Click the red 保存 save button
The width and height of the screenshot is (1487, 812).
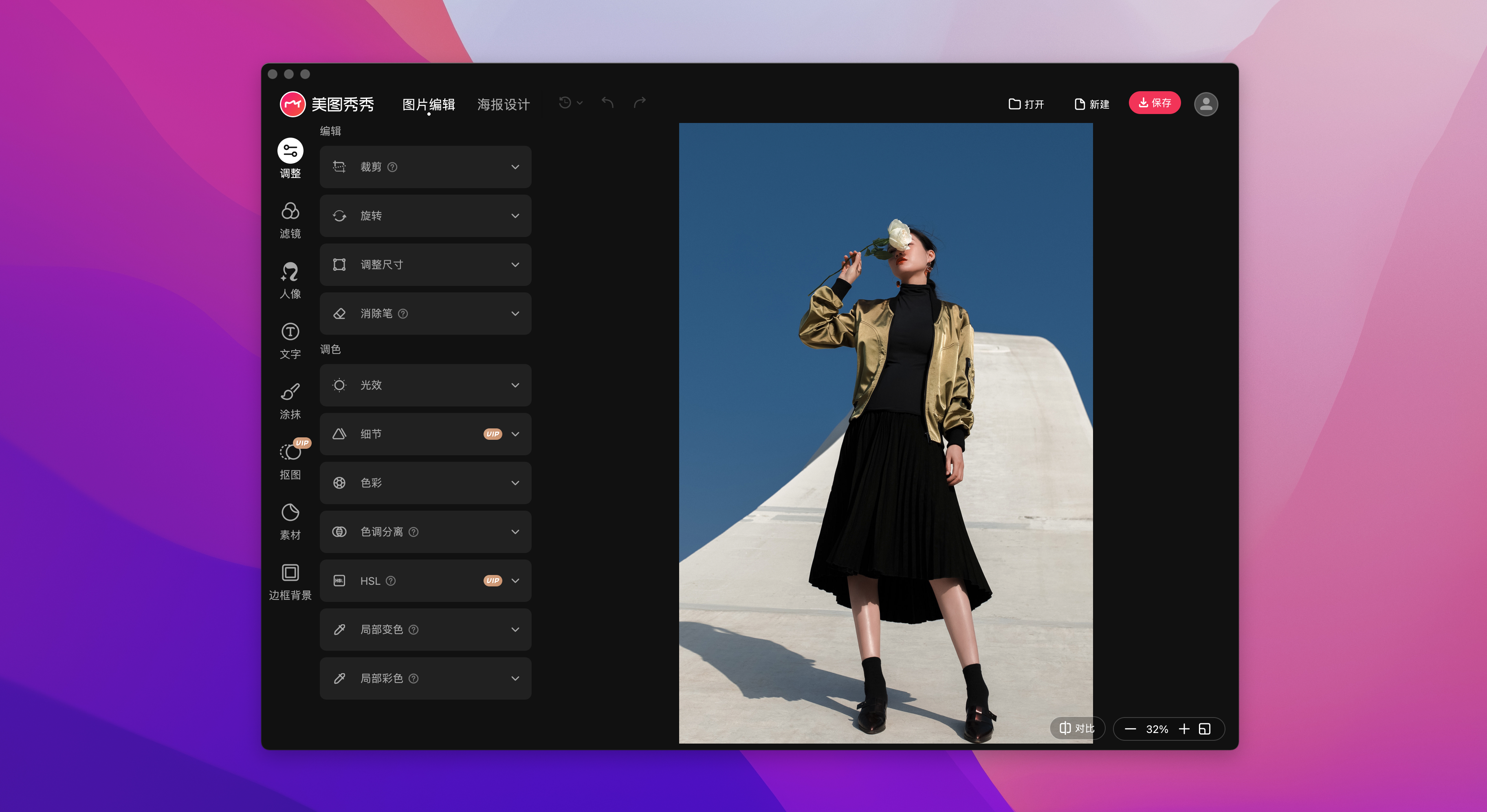1155,103
